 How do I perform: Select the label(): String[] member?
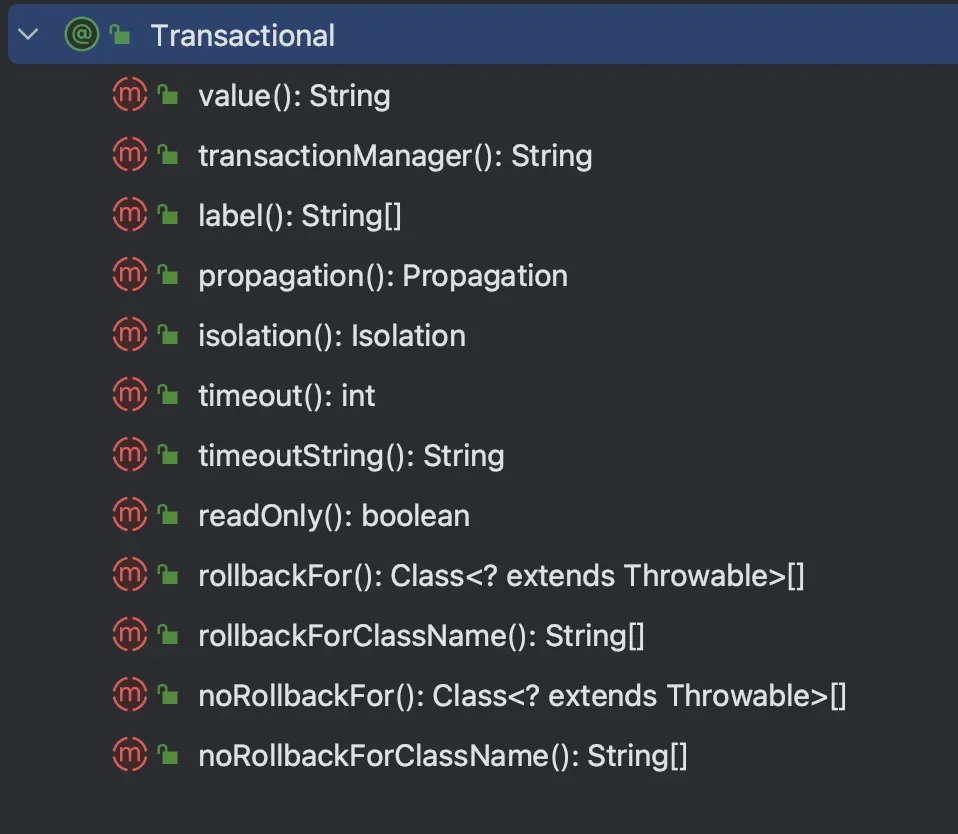click(300, 216)
